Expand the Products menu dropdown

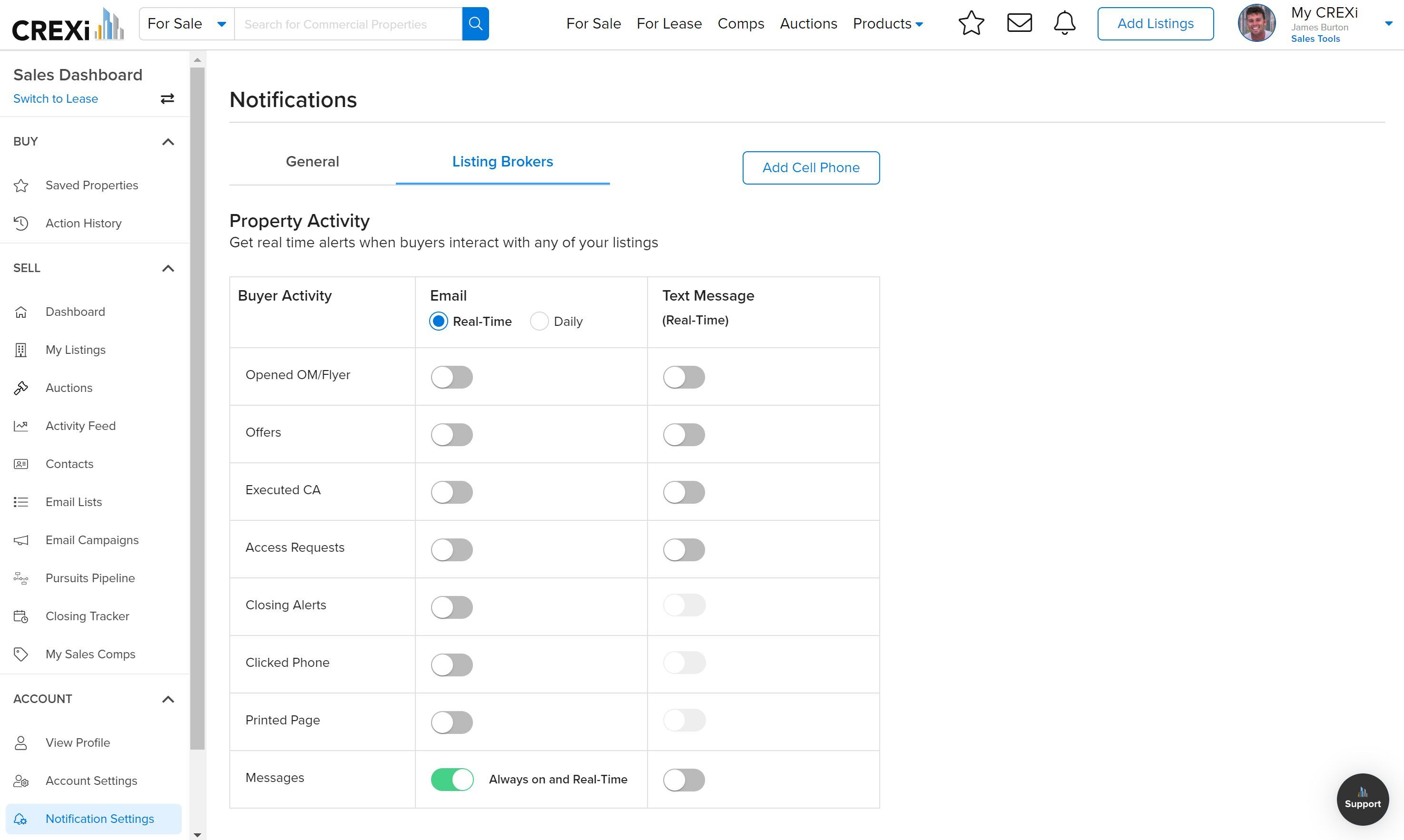point(888,24)
